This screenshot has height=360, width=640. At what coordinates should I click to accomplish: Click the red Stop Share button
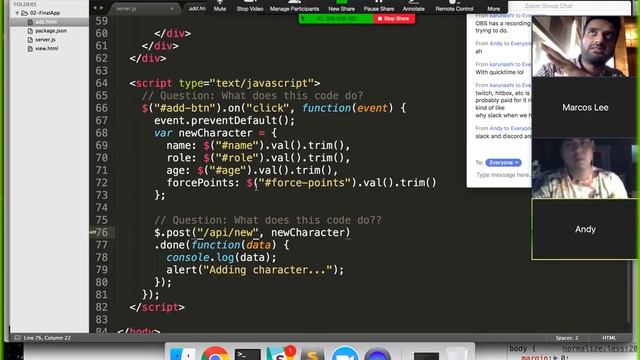tap(394, 19)
